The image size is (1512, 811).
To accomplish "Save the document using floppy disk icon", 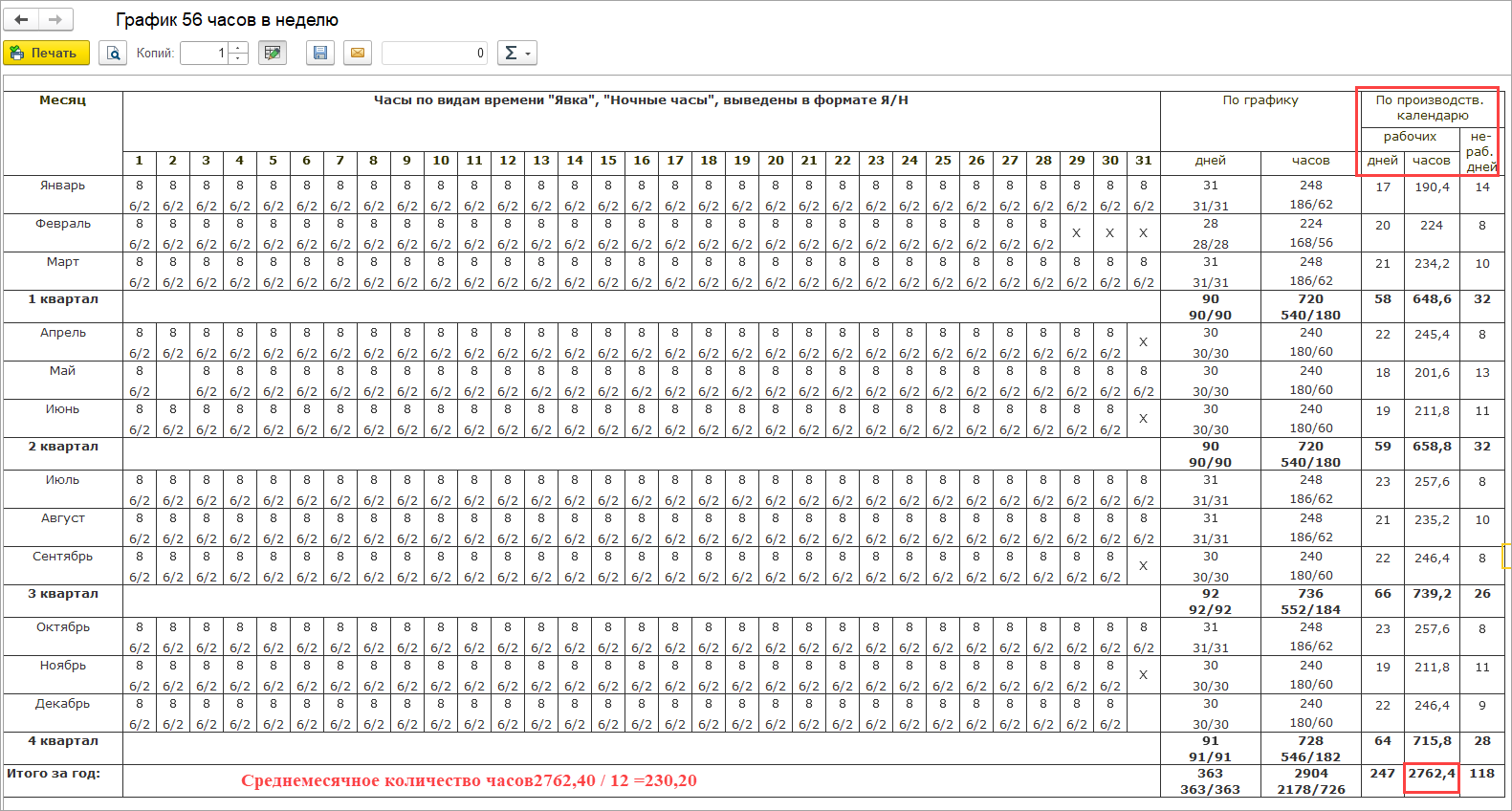I will (320, 53).
